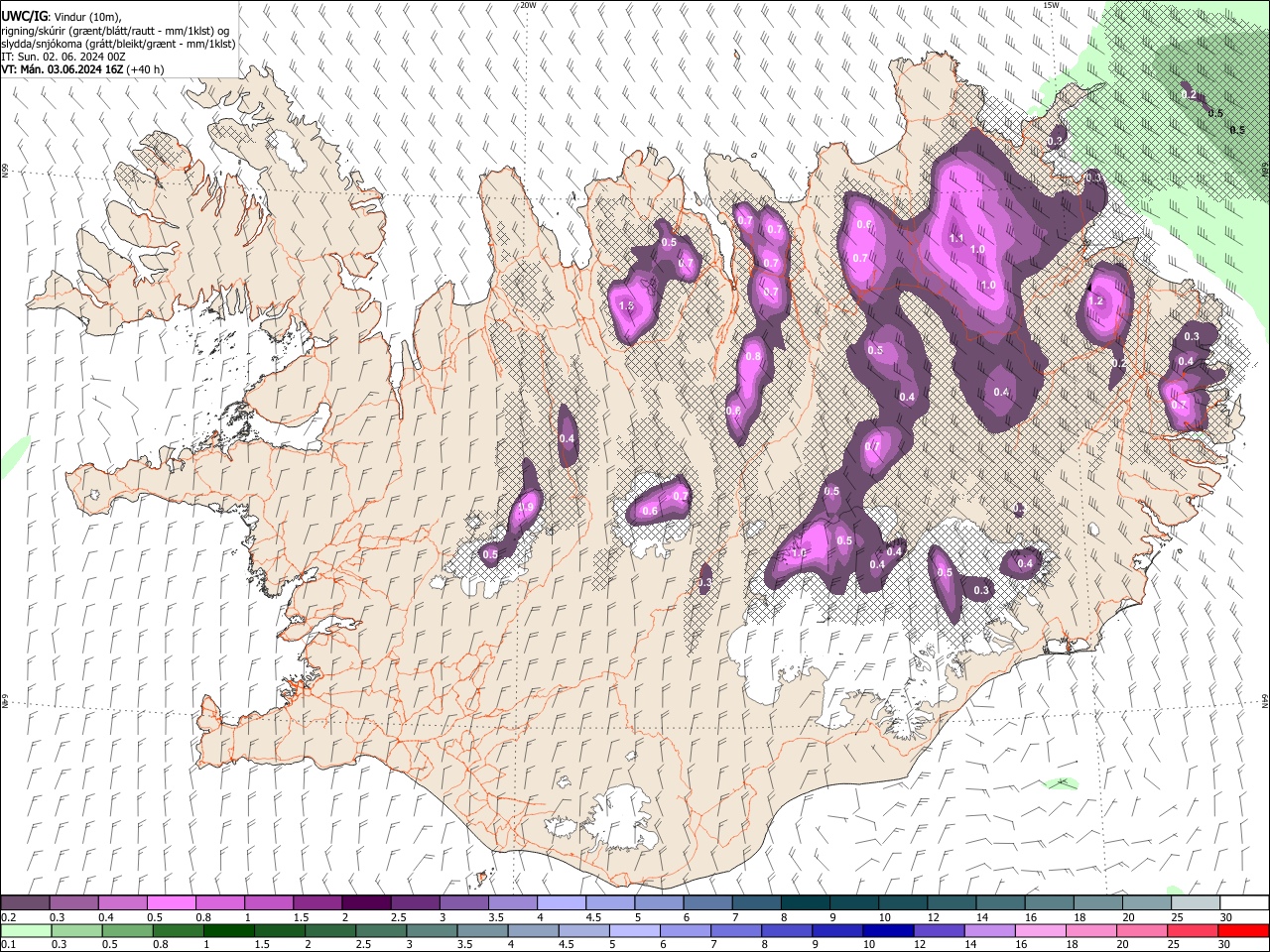Select the snow legend swatch starting at 0.3
The image size is (1270, 952).
point(73,903)
